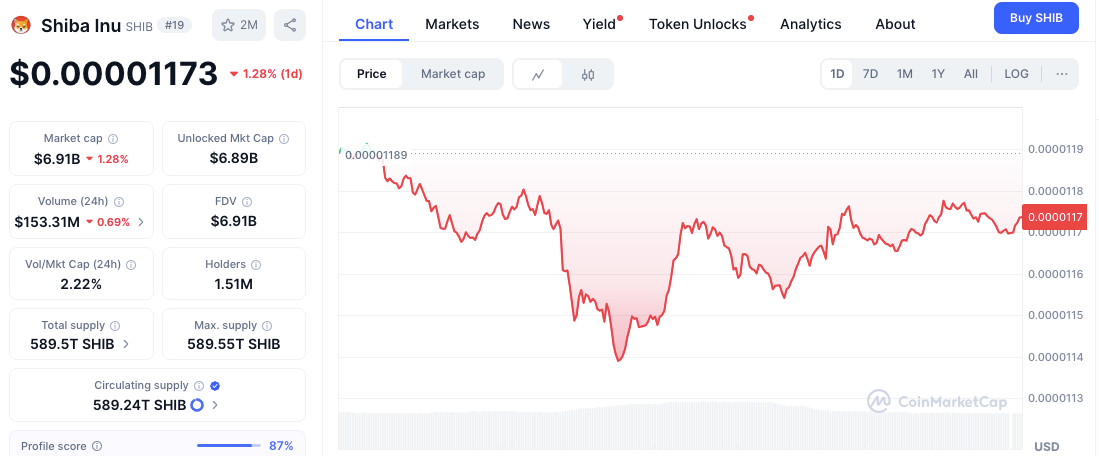
Task: Toggle LOG scale on chart
Action: tap(1016, 74)
